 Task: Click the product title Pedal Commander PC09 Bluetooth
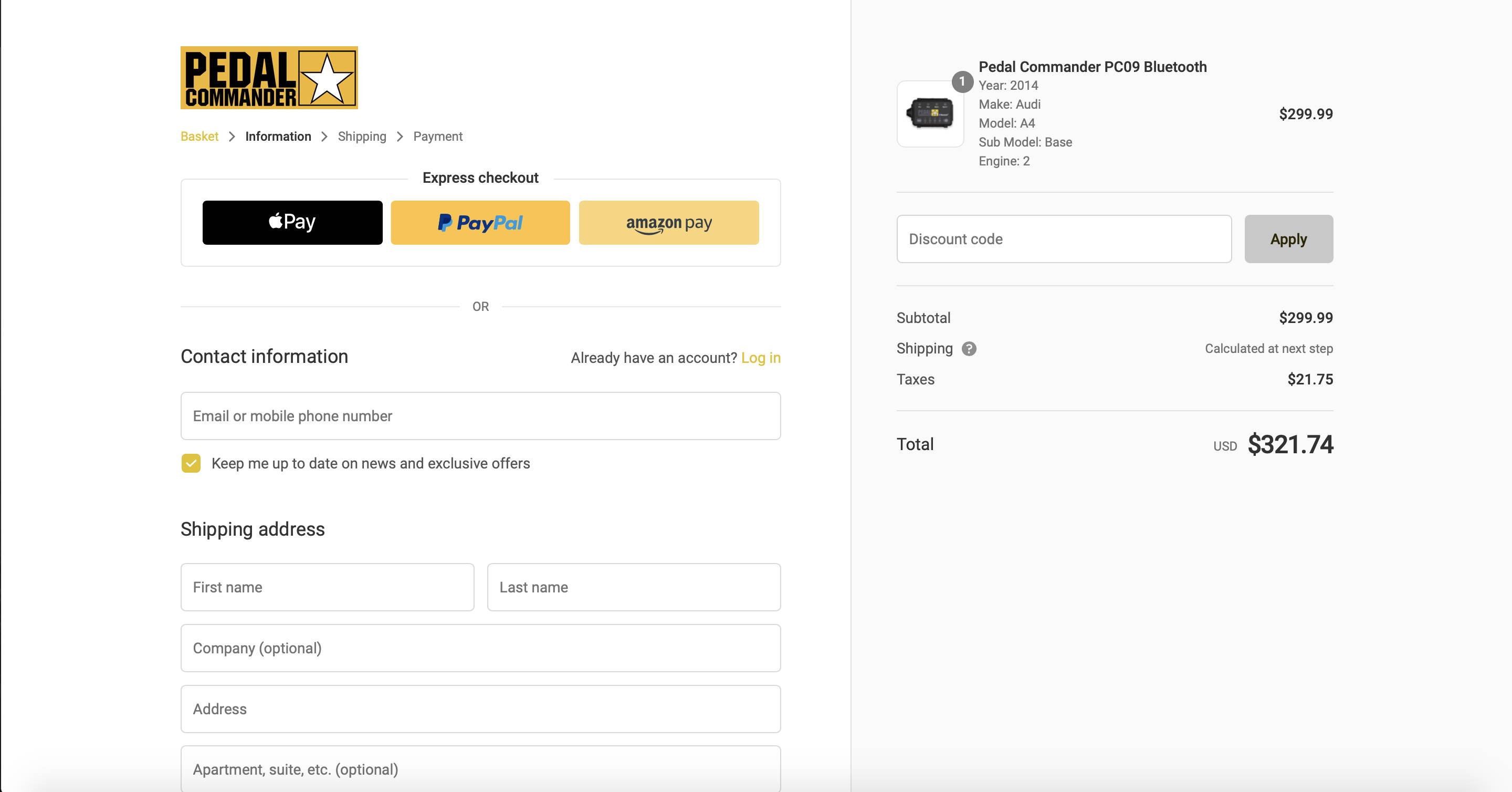1093,67
